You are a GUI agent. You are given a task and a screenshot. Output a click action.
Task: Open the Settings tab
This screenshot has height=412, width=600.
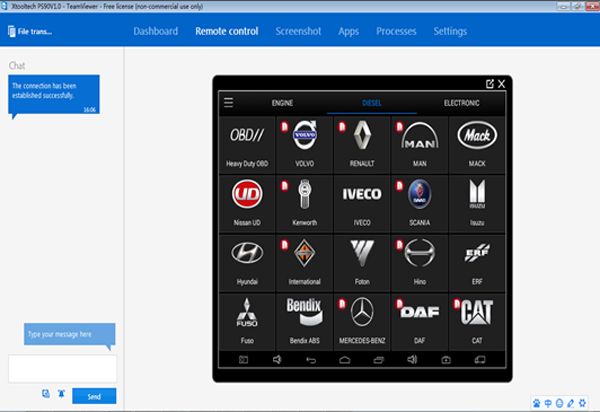[450, 31]
